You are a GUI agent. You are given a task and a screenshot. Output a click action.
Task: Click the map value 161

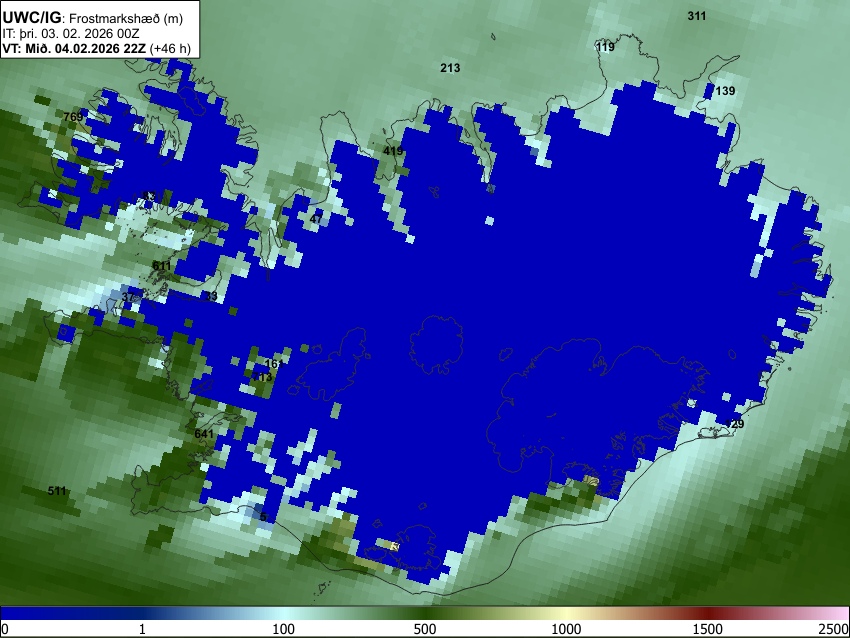click(x=274, y=364)
